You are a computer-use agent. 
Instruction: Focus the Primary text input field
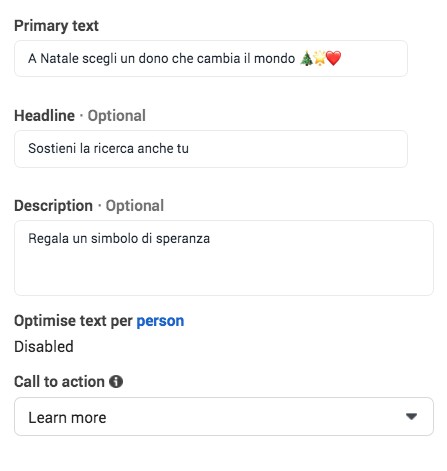click(x=211, y=59)
